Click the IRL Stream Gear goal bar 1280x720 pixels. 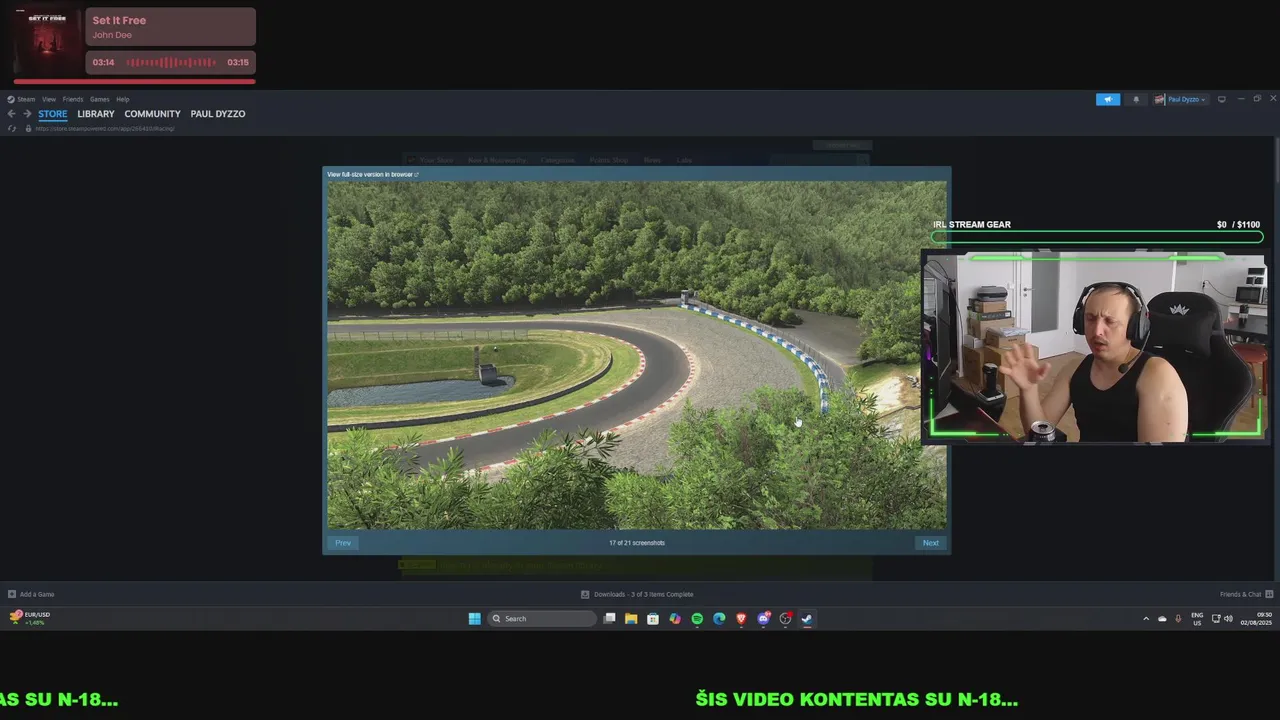(1097, 237)
